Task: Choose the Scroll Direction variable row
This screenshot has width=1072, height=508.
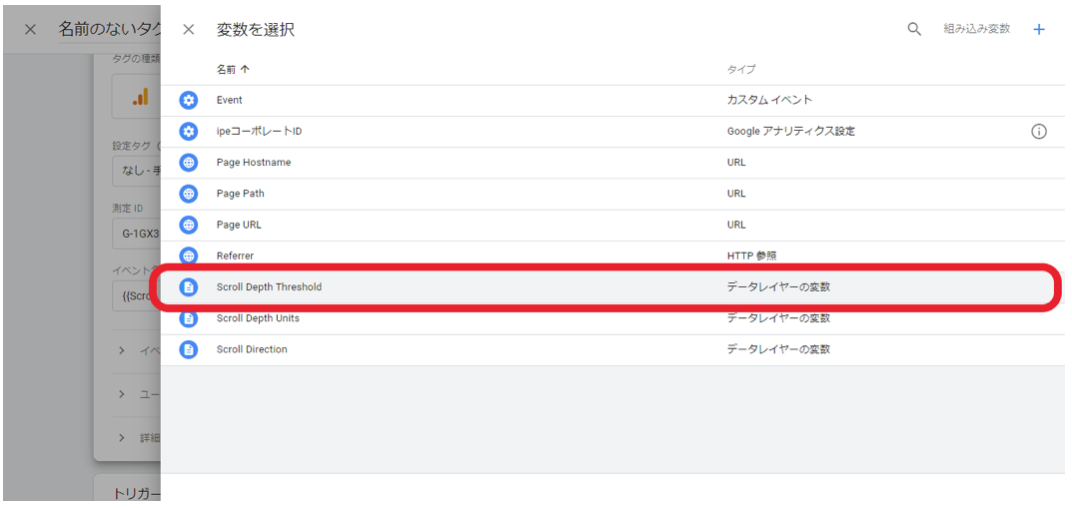Action: coord(252,349)
